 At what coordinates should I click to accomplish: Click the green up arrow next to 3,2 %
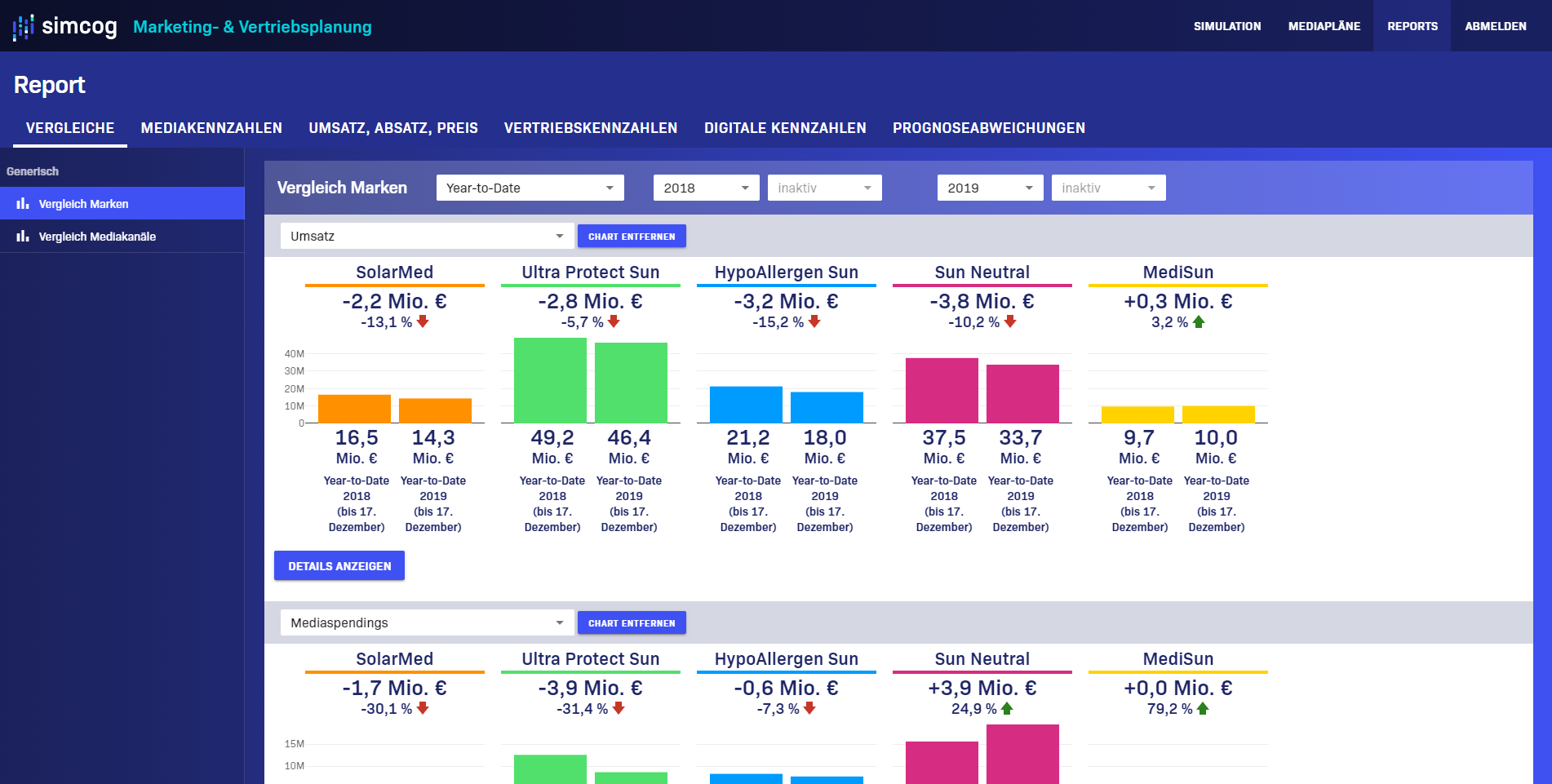point(1199,321)
